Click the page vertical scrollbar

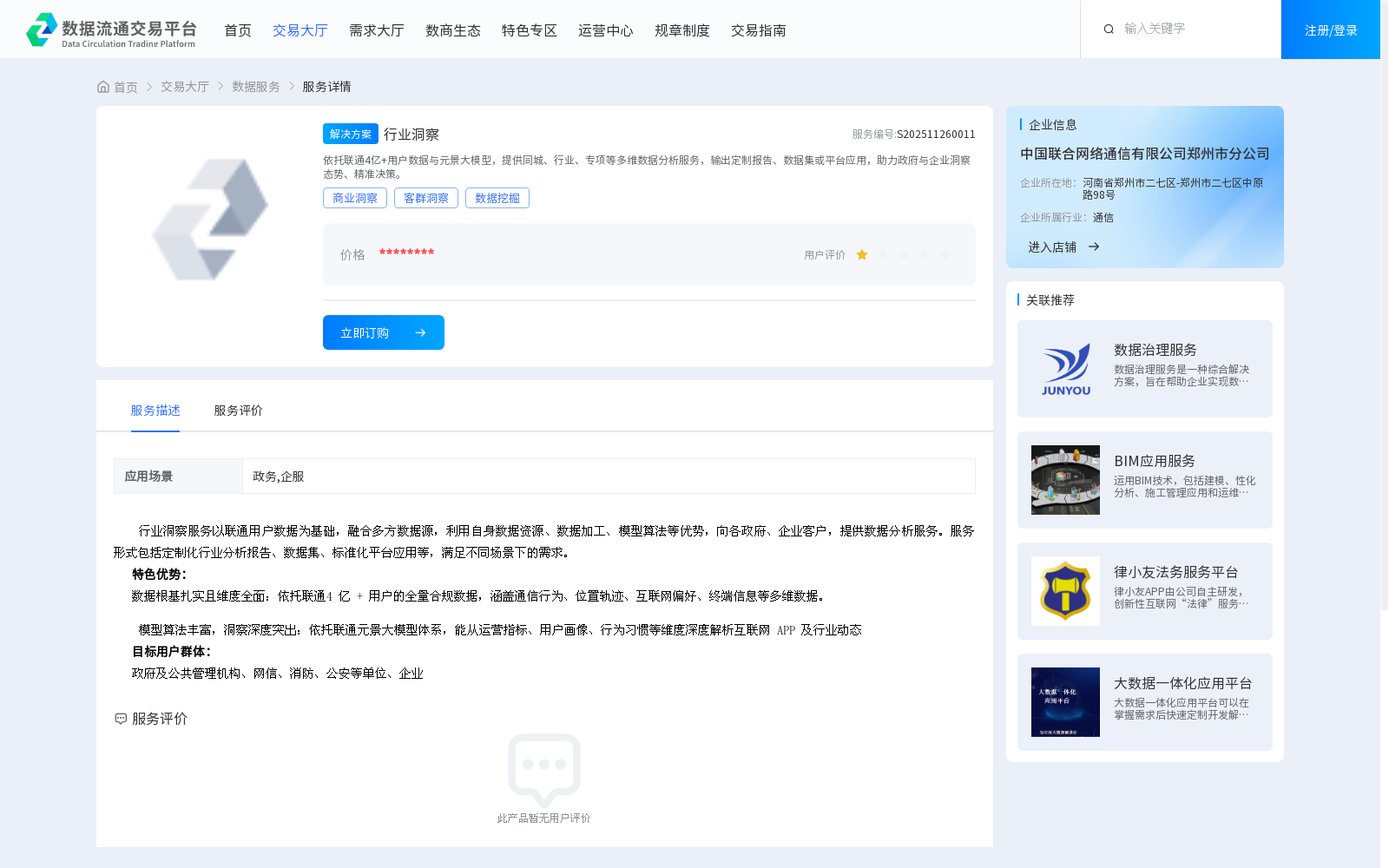(1385, 304)
